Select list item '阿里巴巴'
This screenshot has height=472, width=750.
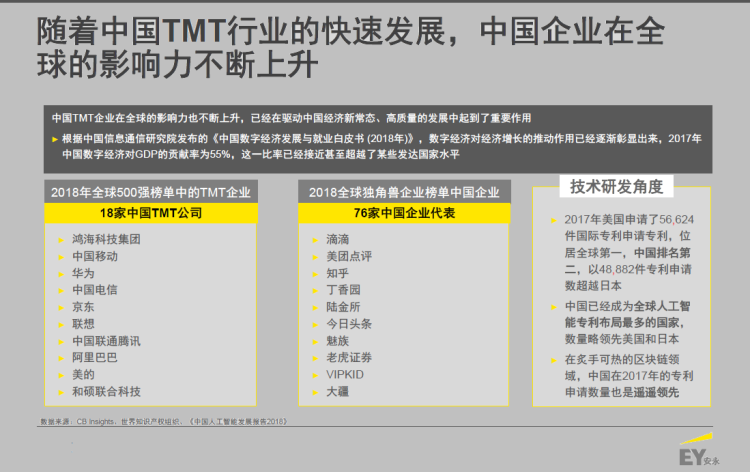[x=95, y=358]
